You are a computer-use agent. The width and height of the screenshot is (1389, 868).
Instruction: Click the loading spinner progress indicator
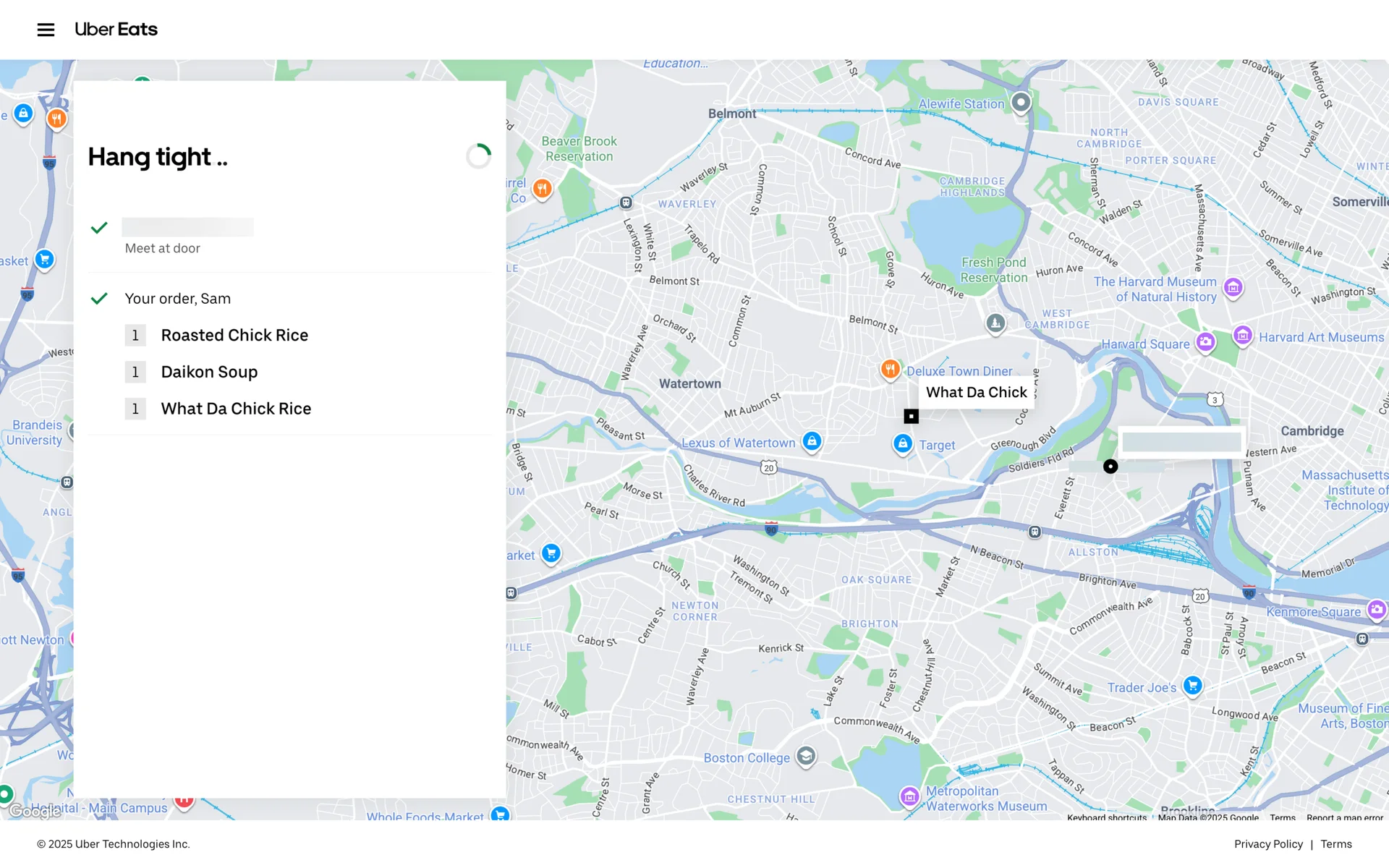click(478, 156)
